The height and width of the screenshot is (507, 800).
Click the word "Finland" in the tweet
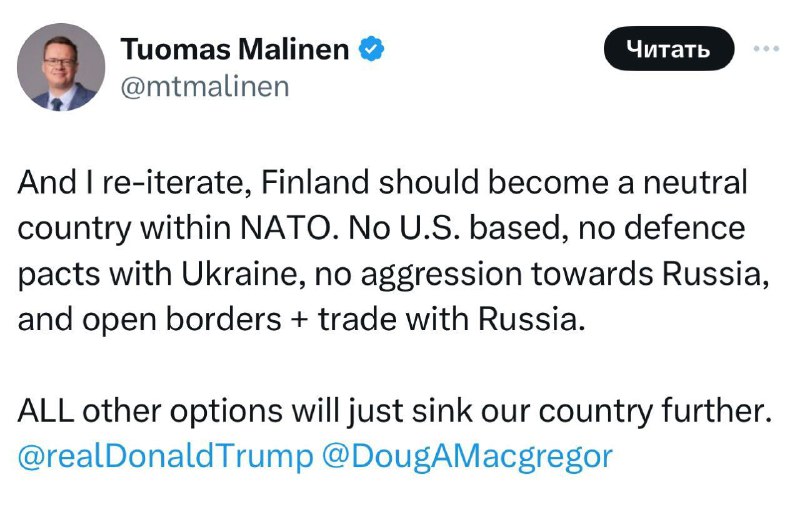click(315, 182)
